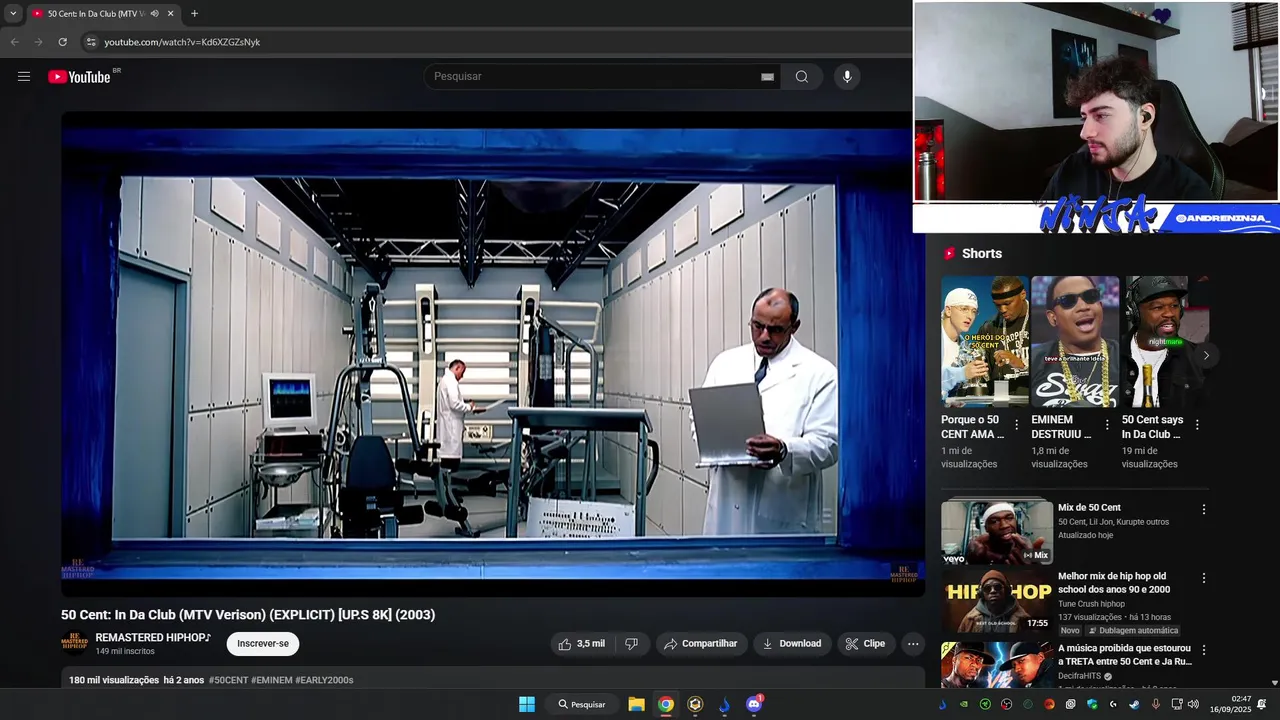Open options for 'A música proibida que estourou'
This screenshot has width=1280, height=720.
1204,650
